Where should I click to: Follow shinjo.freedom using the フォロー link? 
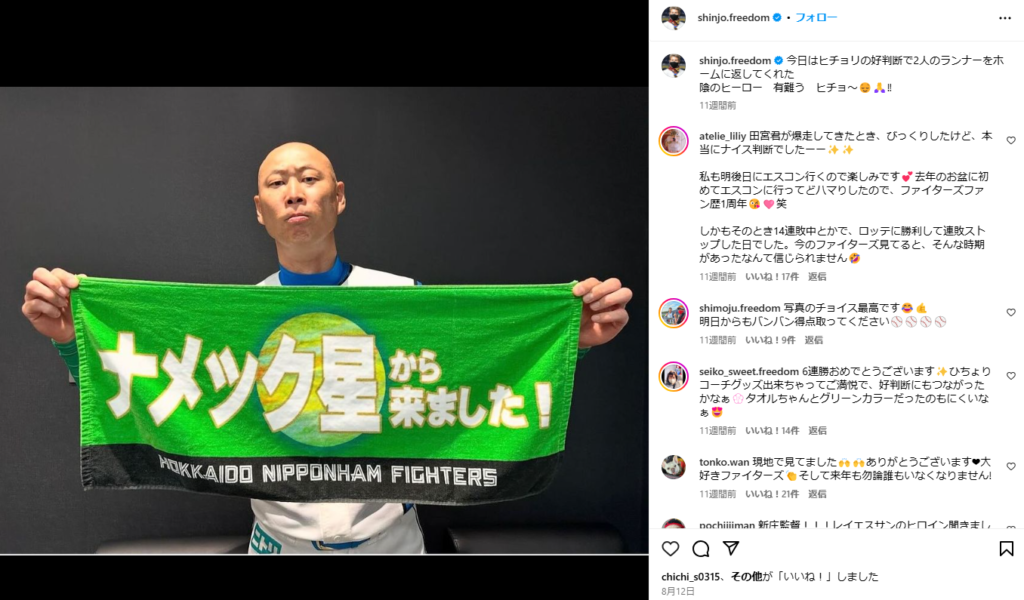tap(816, 18)
